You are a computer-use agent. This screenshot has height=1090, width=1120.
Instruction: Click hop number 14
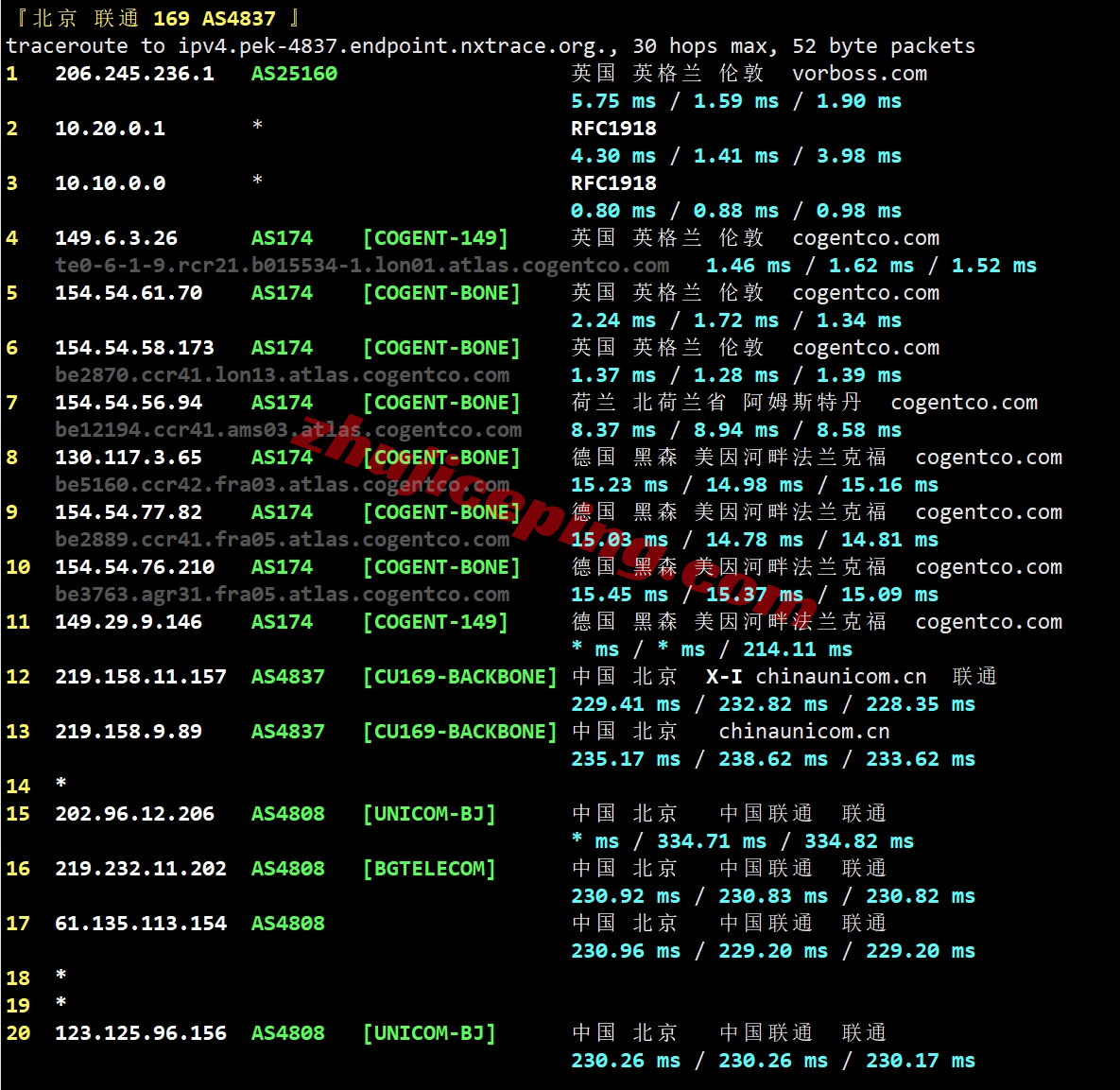[x=19, y=787]
